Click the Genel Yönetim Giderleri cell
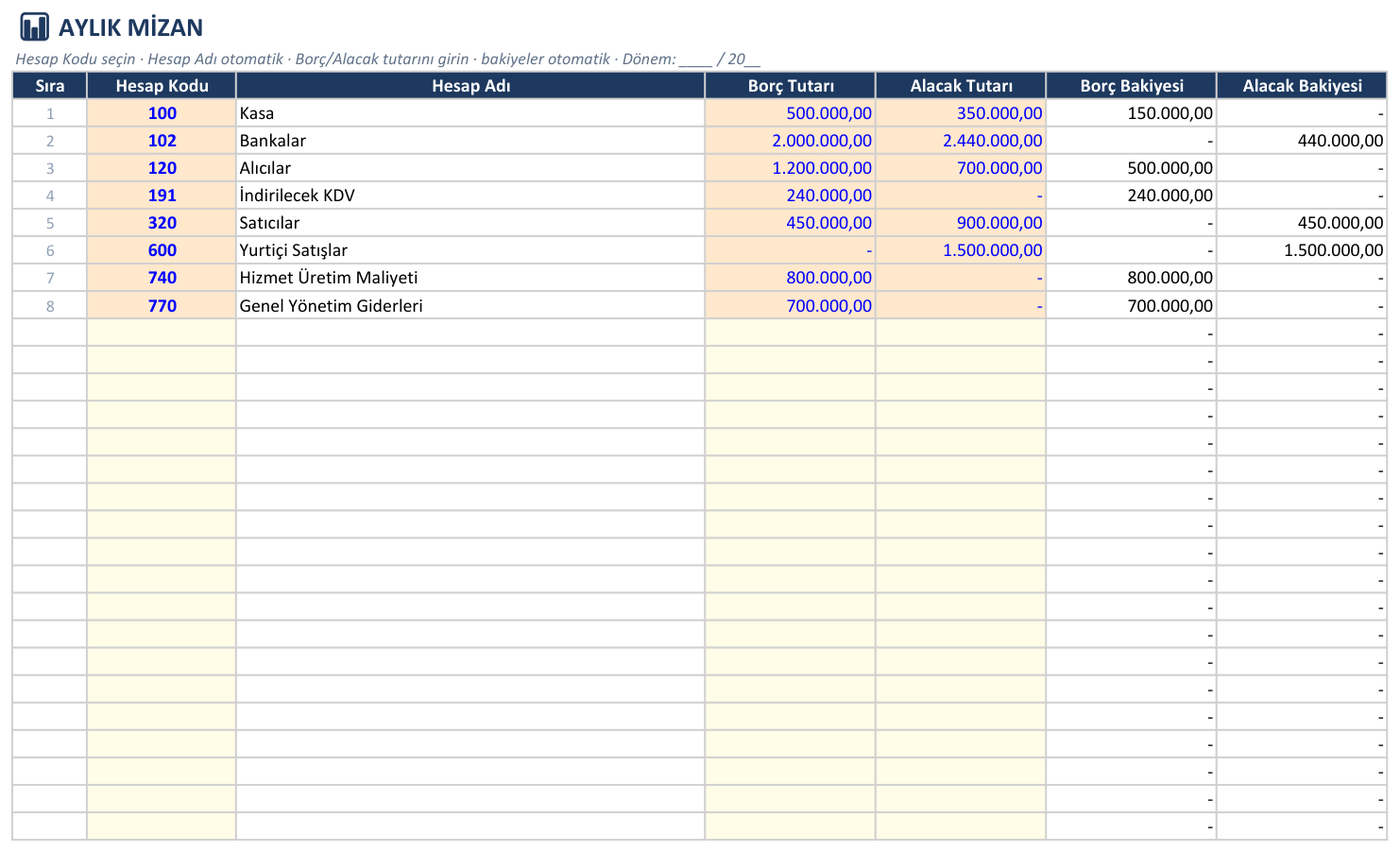 pyautogui.click(x=471, y=306)
